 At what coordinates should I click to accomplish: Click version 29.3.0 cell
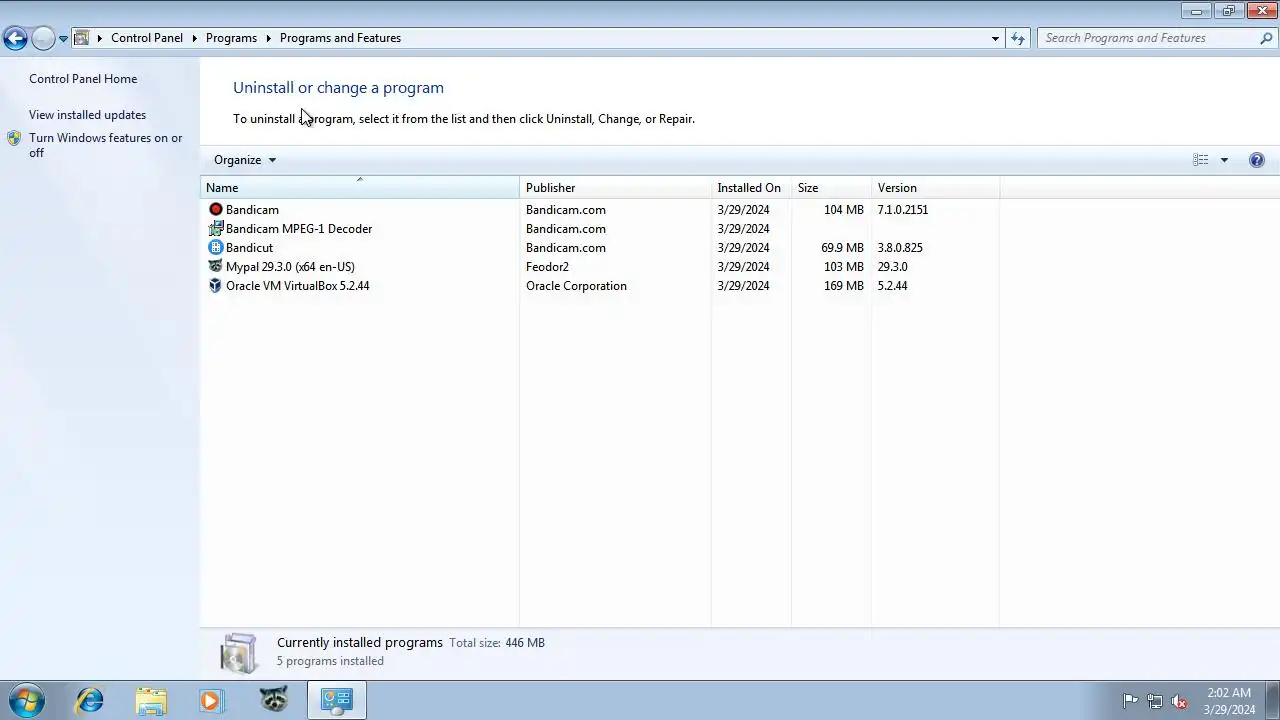tap(892, 267)
